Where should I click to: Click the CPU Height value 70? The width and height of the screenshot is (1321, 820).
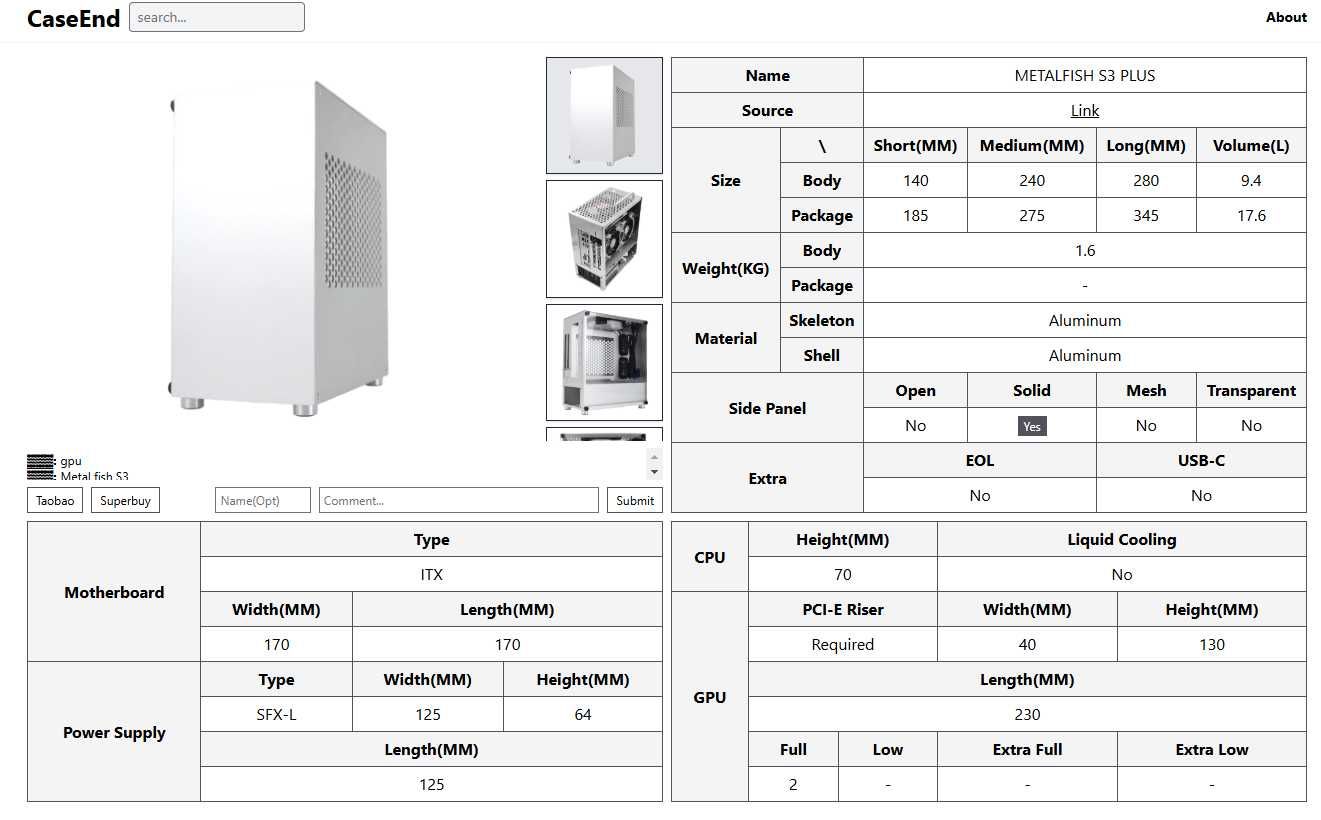[x=843, y=574]
